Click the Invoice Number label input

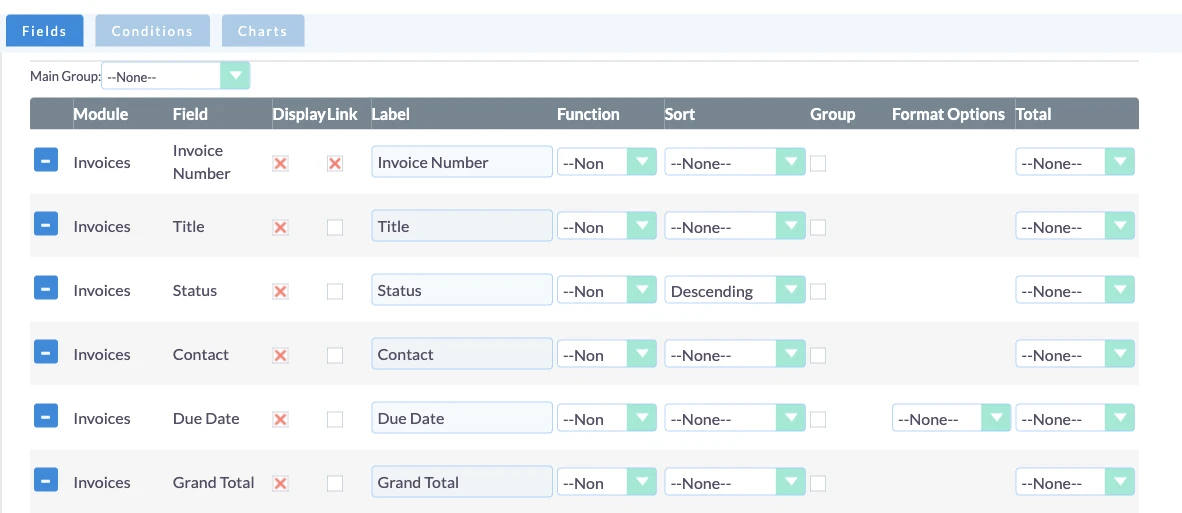tap(461, 162)
